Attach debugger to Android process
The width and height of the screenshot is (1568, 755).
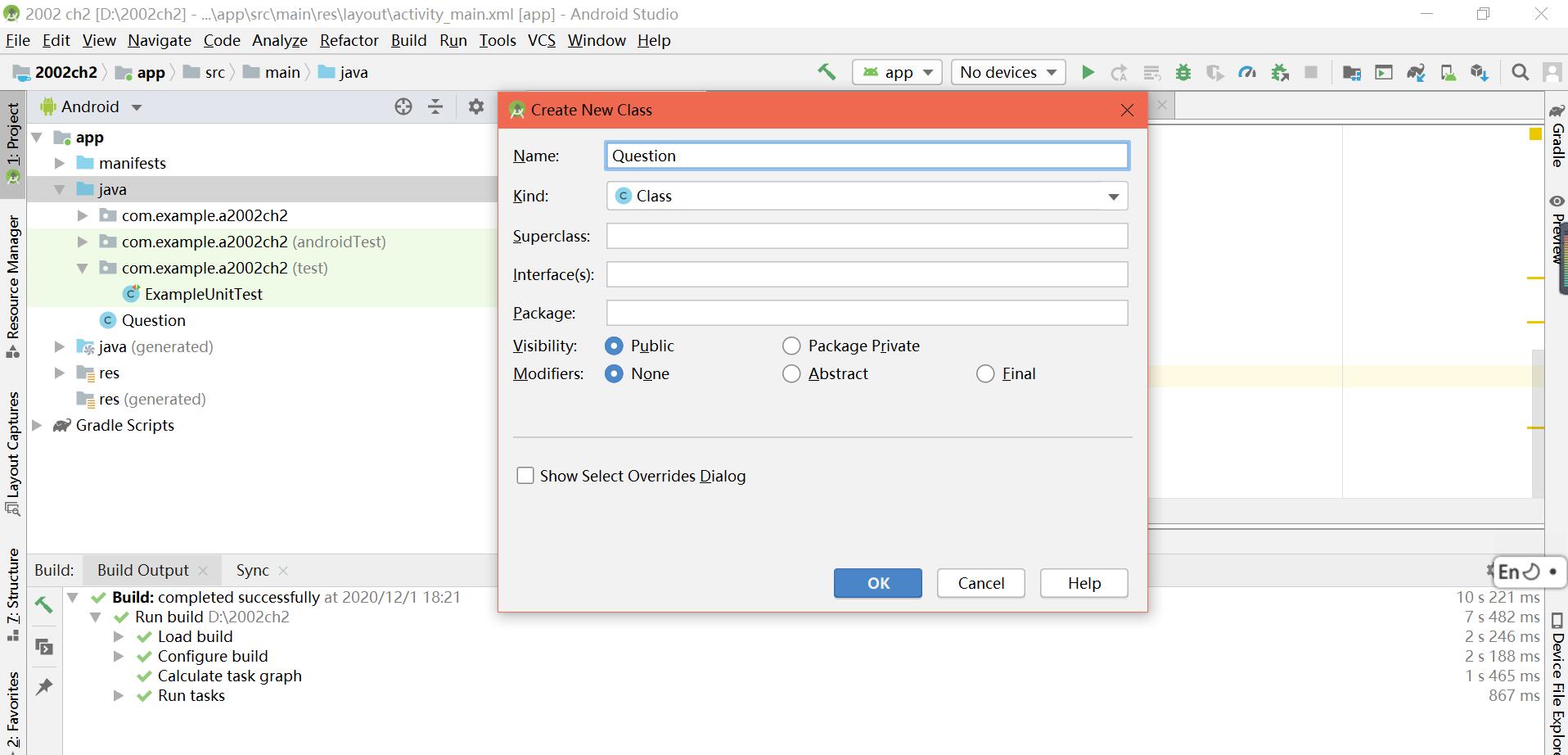pyautogui.click(x=1280, y=72)
